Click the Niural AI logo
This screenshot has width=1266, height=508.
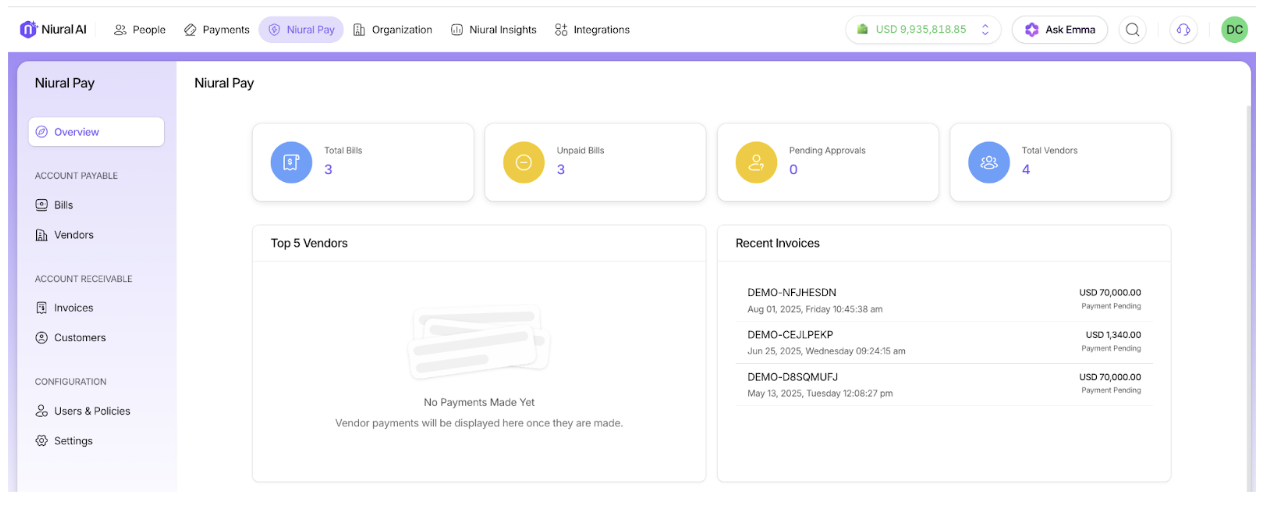point(53,30)
